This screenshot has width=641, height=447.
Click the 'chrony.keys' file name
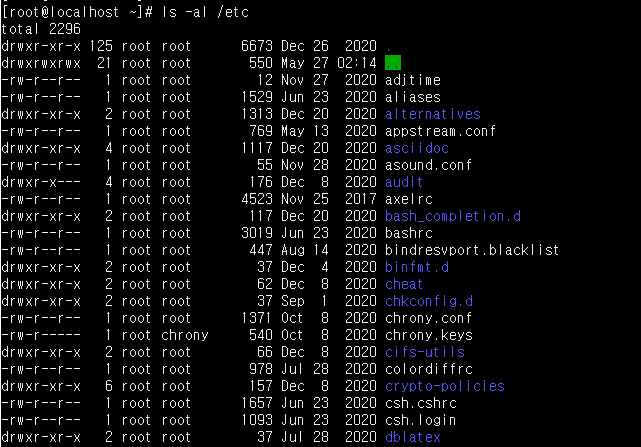click(x=429, y=335)
